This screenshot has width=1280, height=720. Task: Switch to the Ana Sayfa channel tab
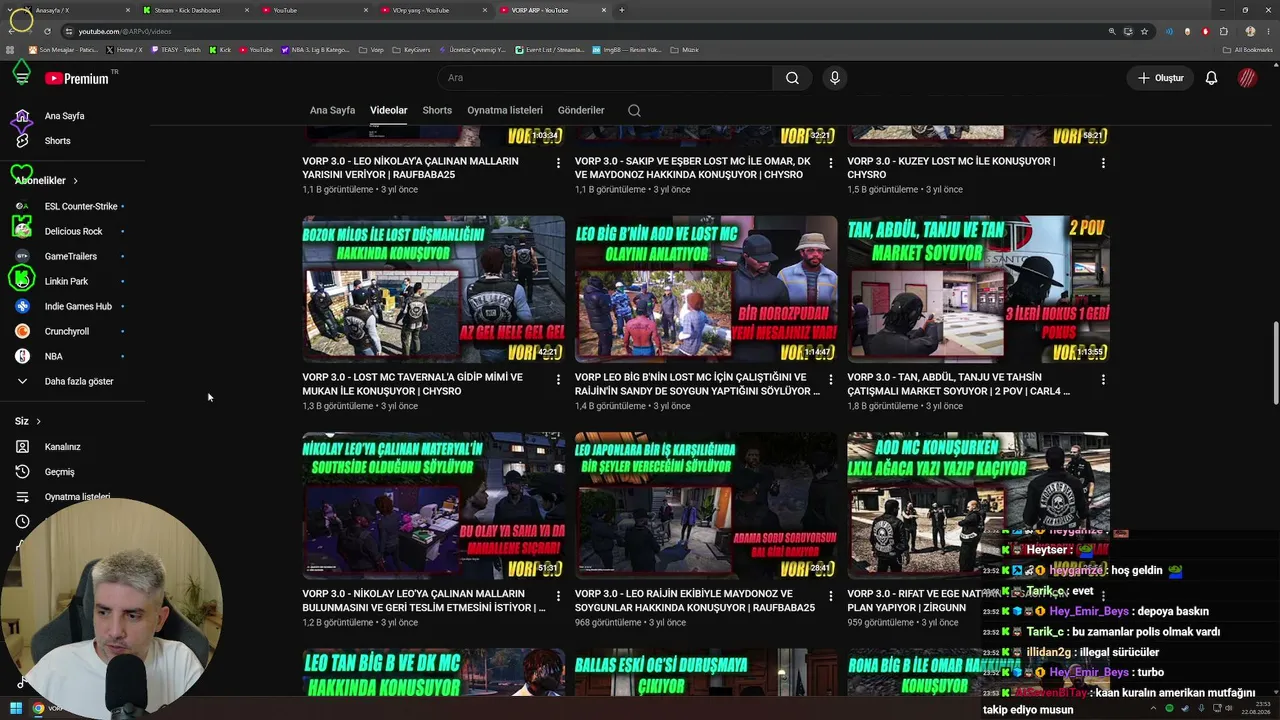pyautogui.click(x=332, y=110)
